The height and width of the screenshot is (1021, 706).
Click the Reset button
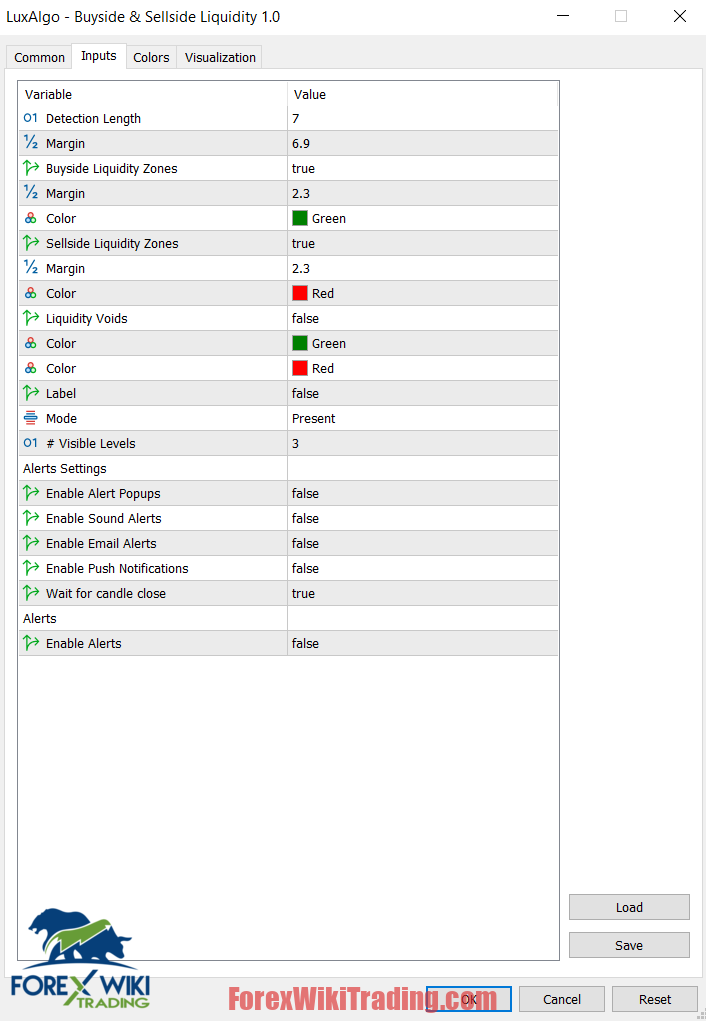[655, 999]
